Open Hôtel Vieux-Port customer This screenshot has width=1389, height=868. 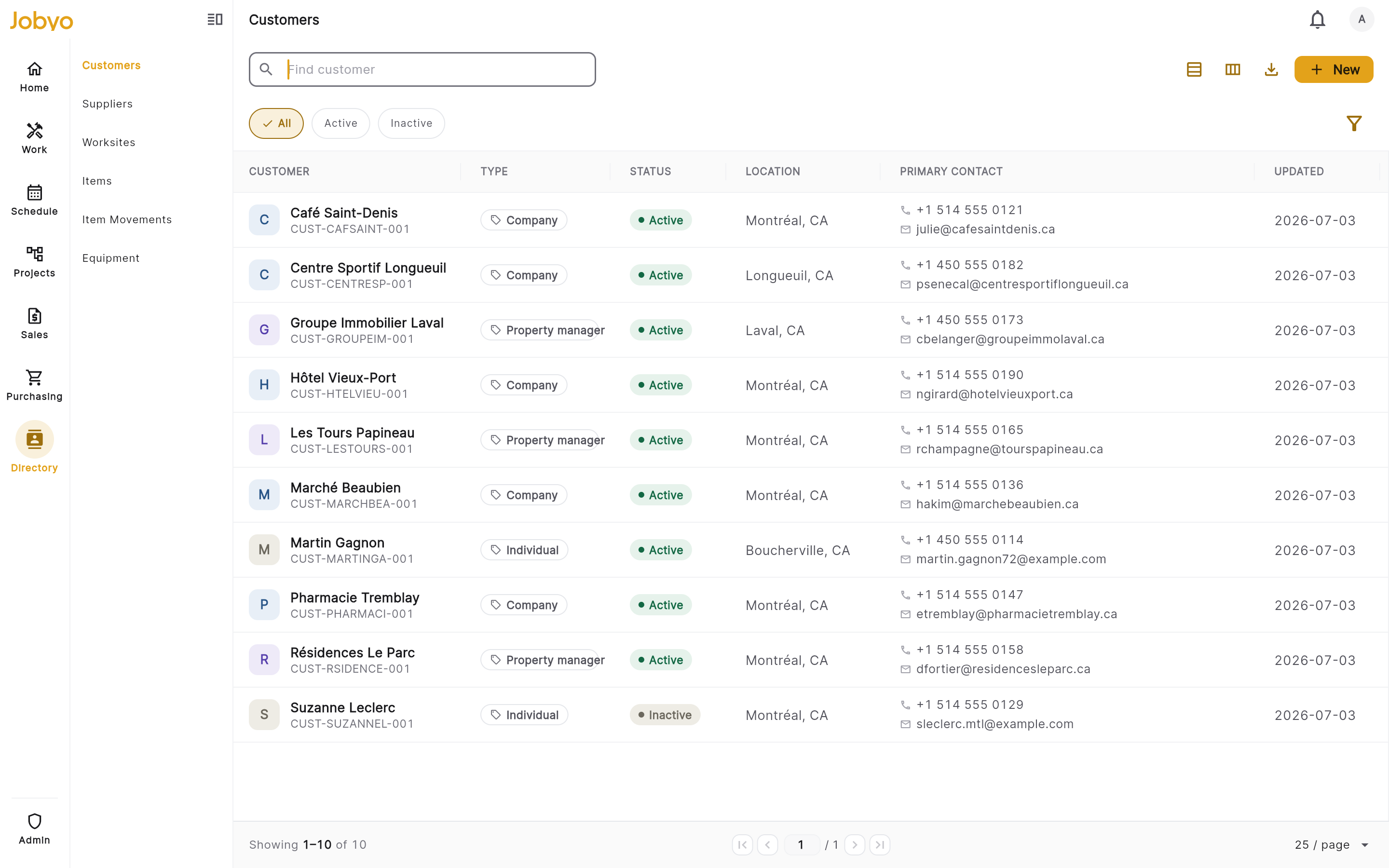tap(343, 378)
